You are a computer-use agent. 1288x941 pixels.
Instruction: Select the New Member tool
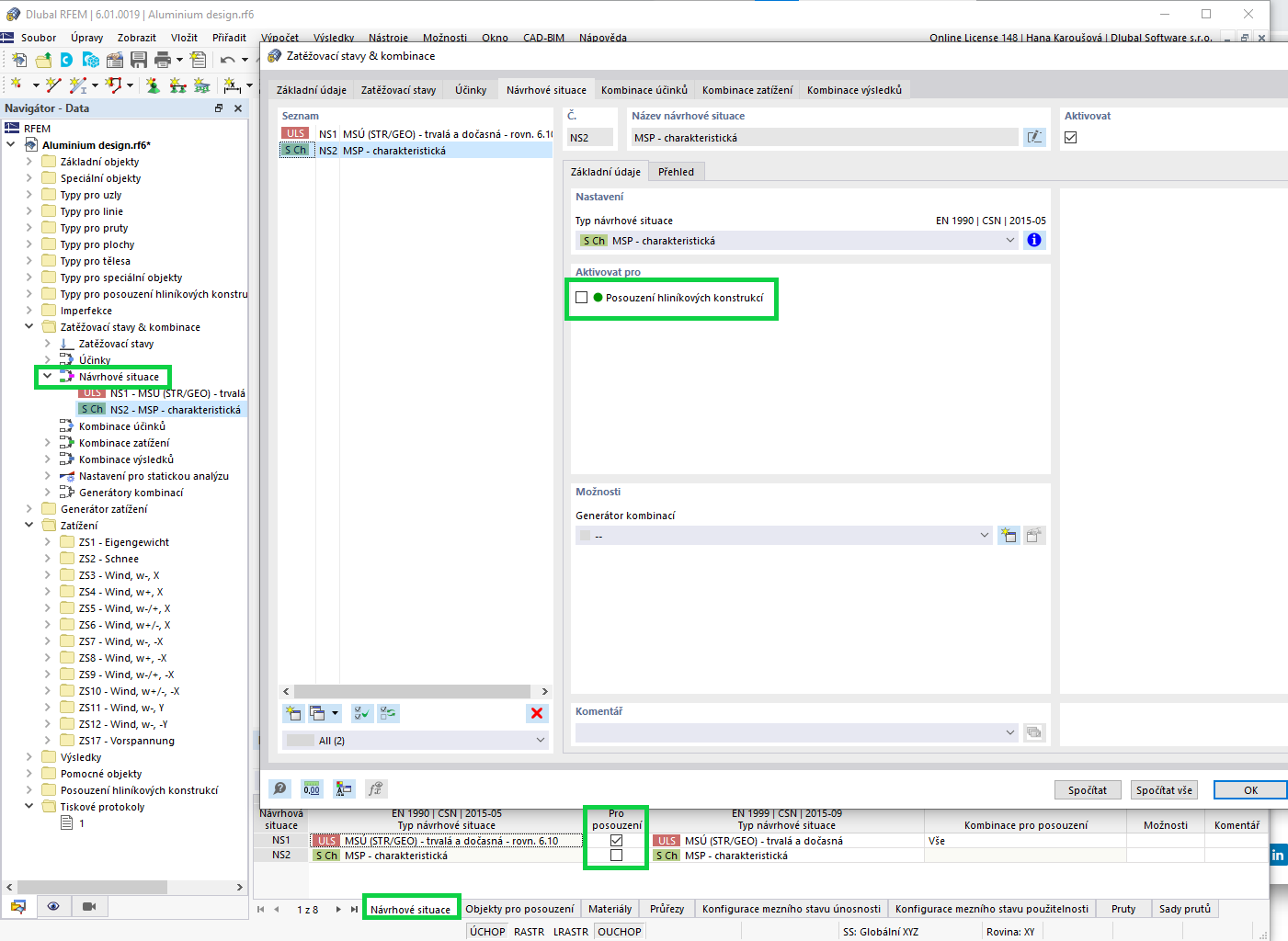pyautogui.click(x=78, y=85)
